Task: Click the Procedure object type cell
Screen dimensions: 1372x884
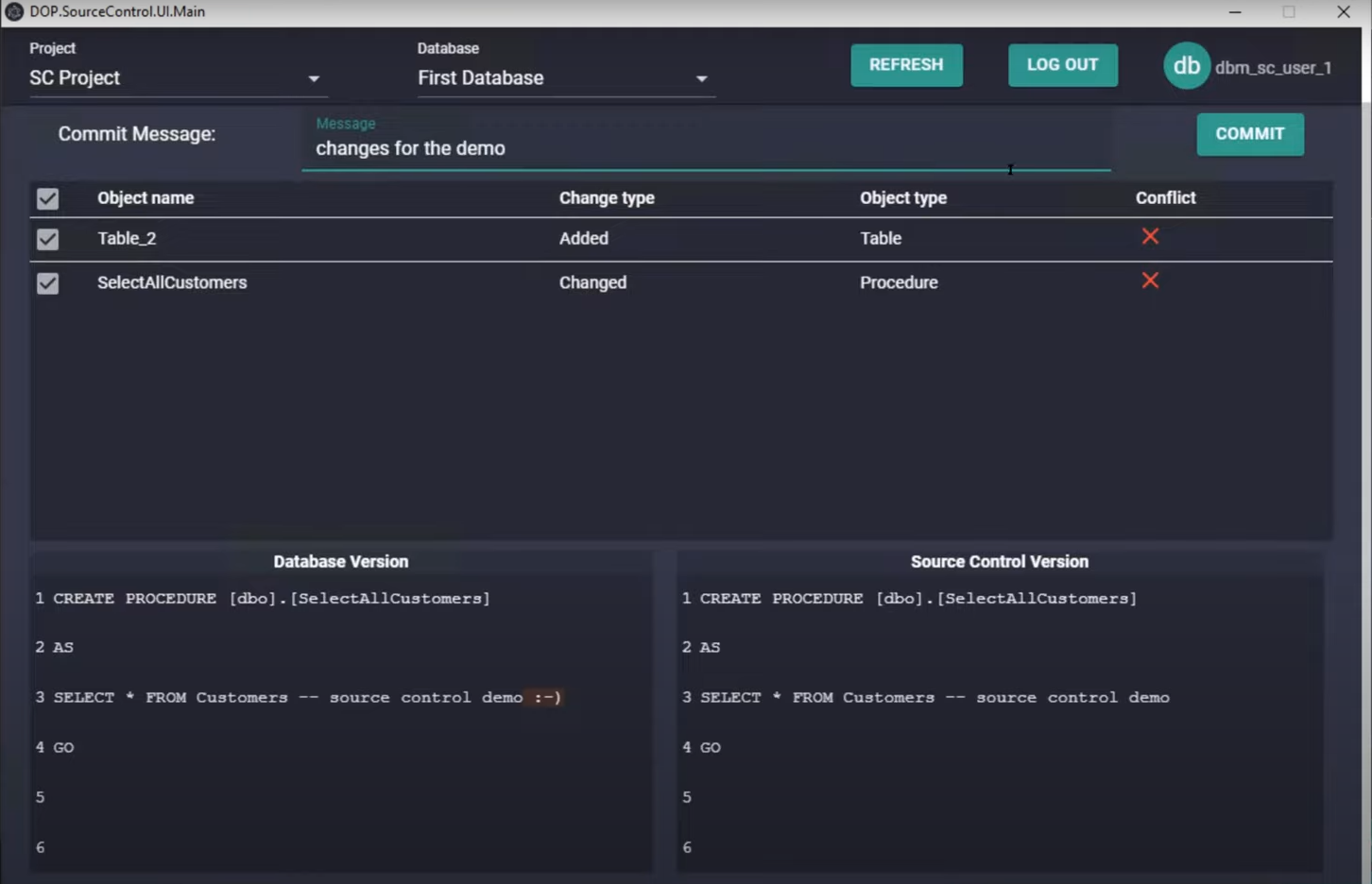Action: pos(899,282)
